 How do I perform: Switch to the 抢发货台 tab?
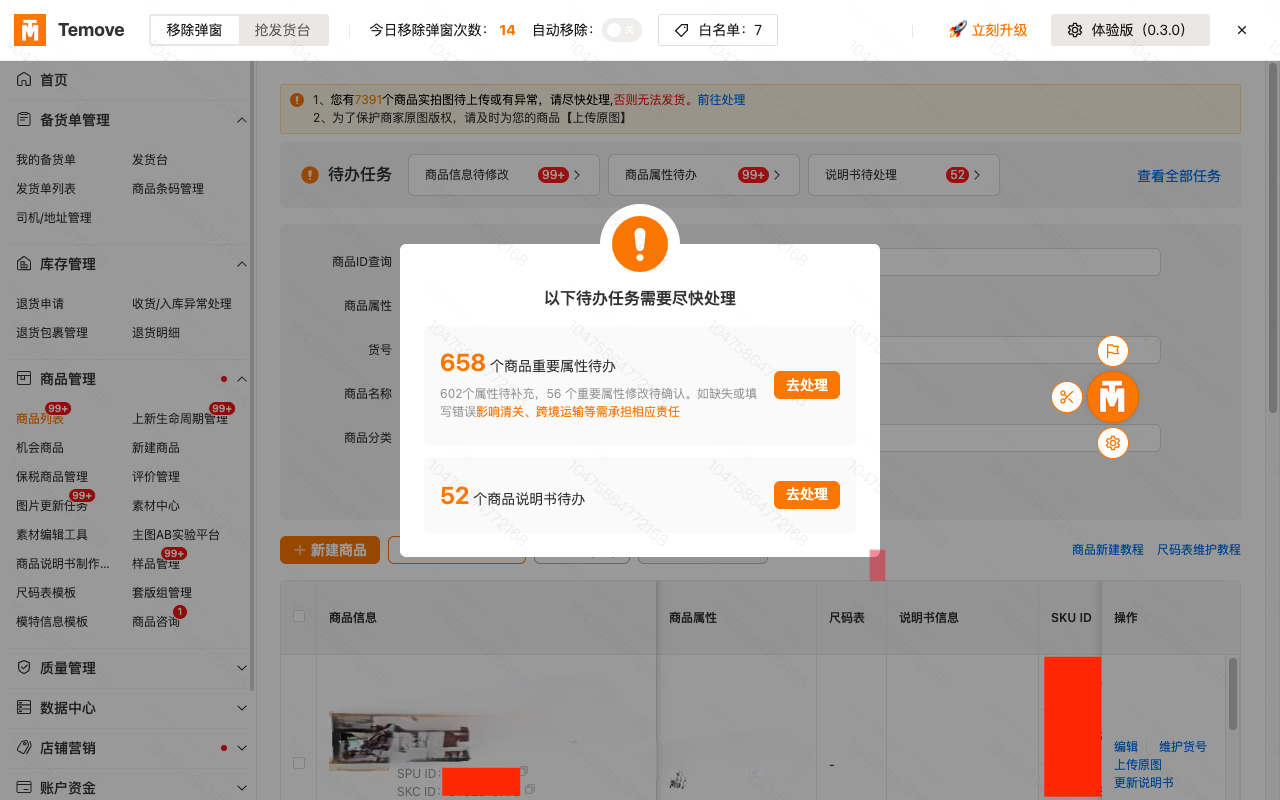pos(283,30)
